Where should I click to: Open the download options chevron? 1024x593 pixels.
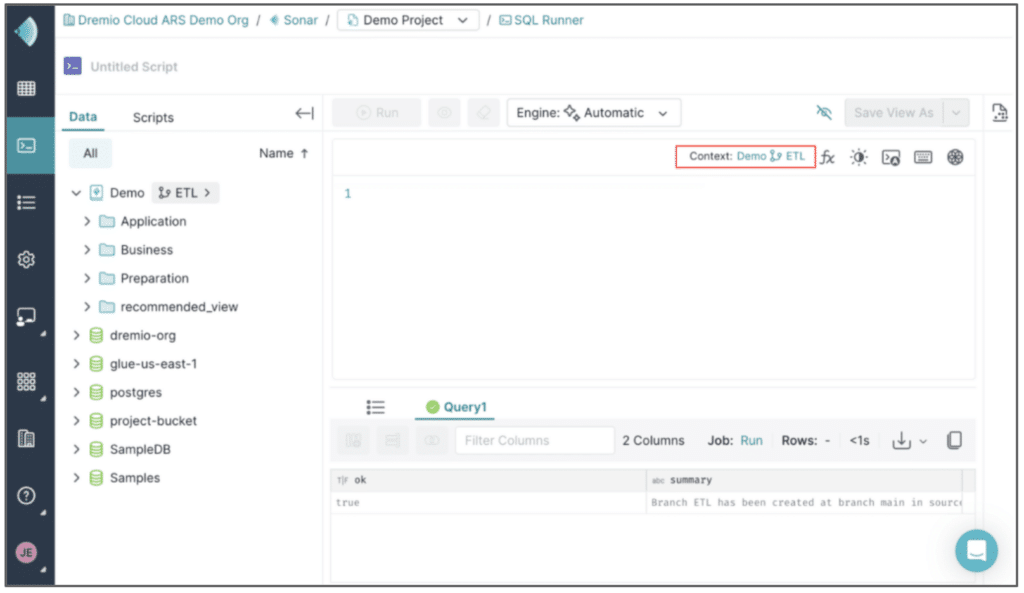click(923, 441)
